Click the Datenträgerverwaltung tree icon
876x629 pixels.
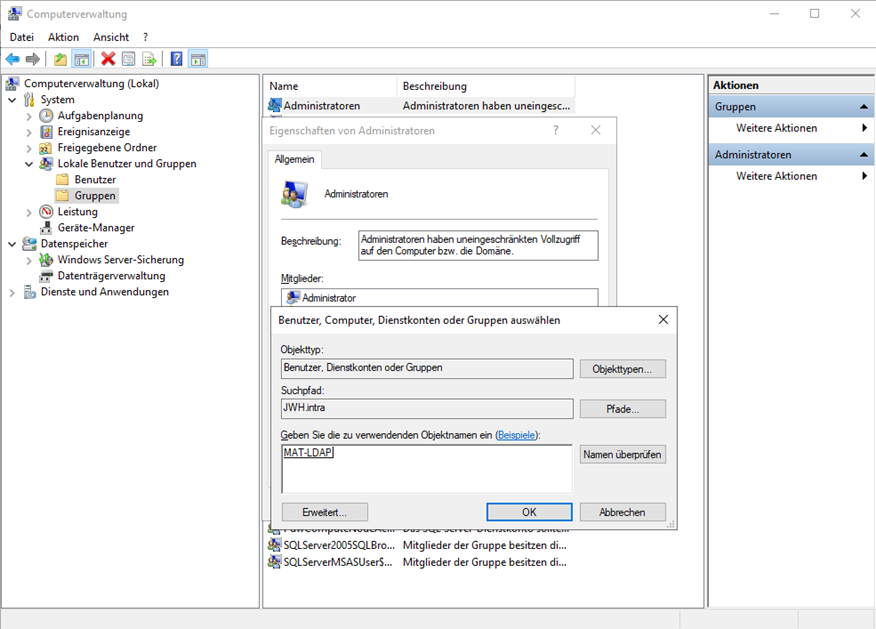click(46, 276)
